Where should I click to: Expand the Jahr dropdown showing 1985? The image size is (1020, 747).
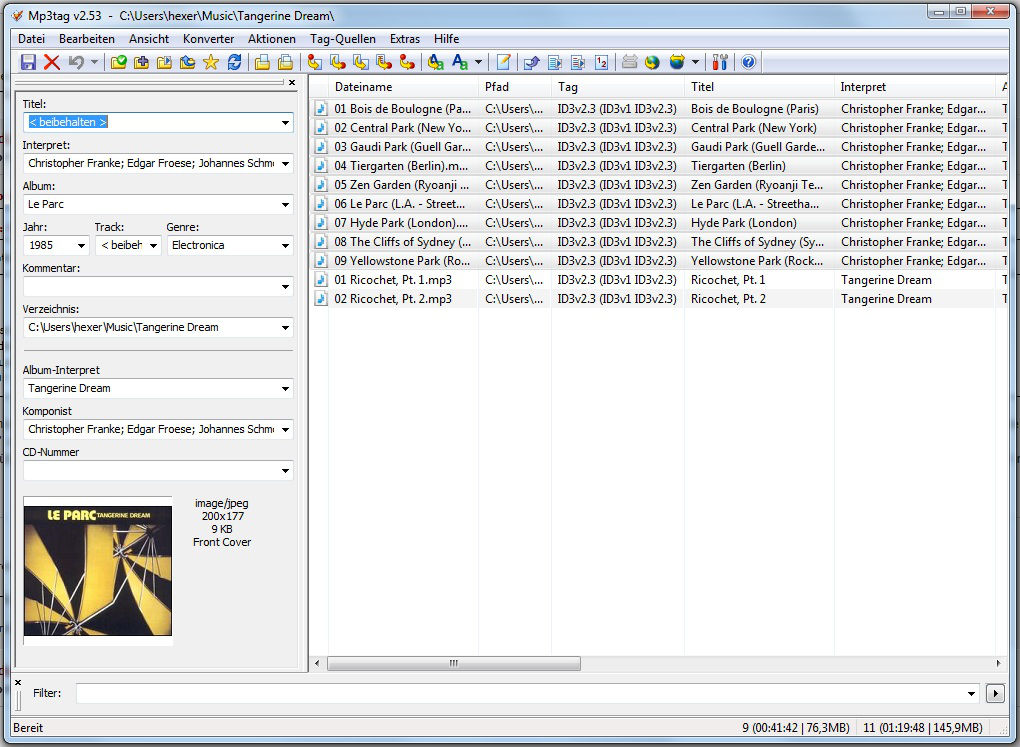click(81, 245)
